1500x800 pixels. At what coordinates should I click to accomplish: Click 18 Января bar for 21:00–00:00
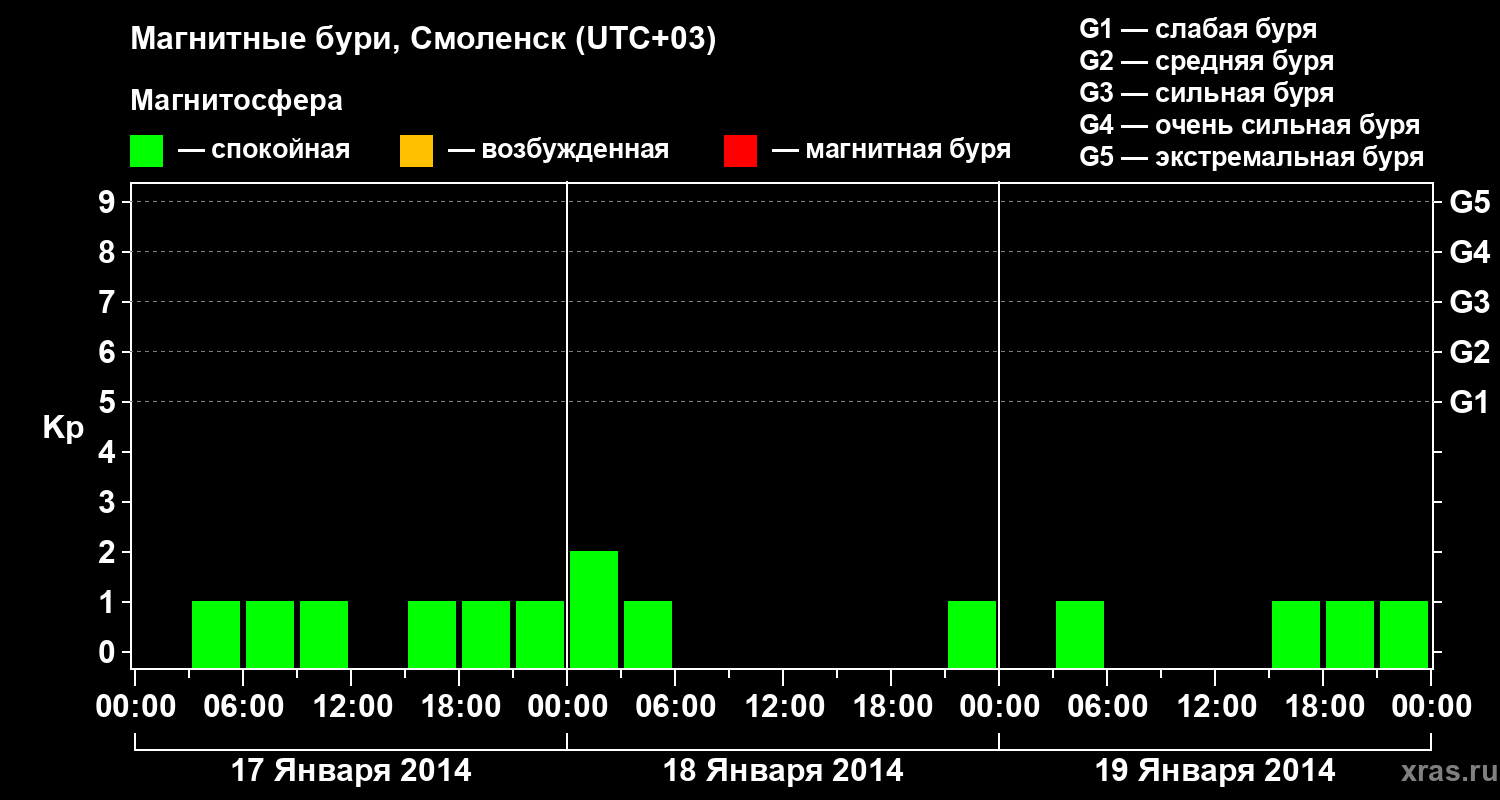tap(972, 634)
